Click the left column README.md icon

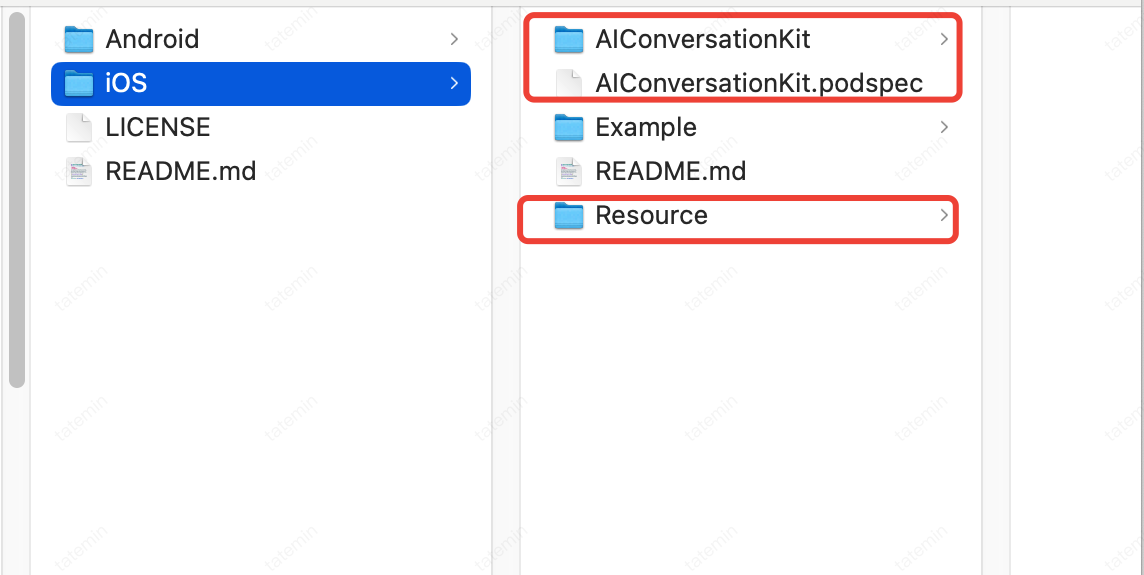tap(79, 171)
